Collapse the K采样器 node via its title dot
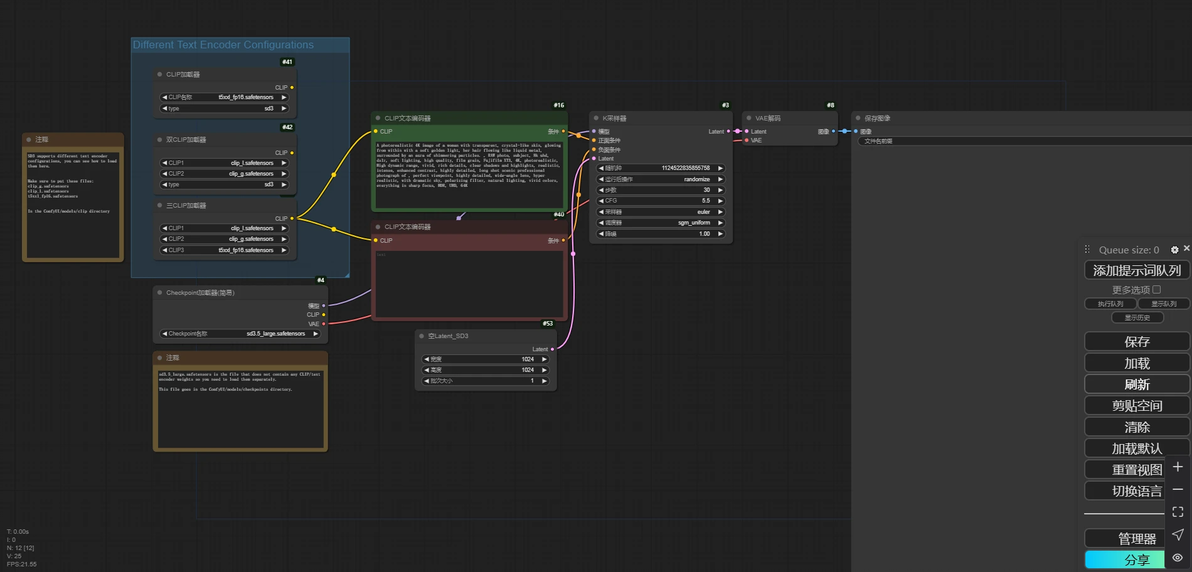The width and height of the screenshot is (1192, 572). pyautogui.click(x=594, y=118)
